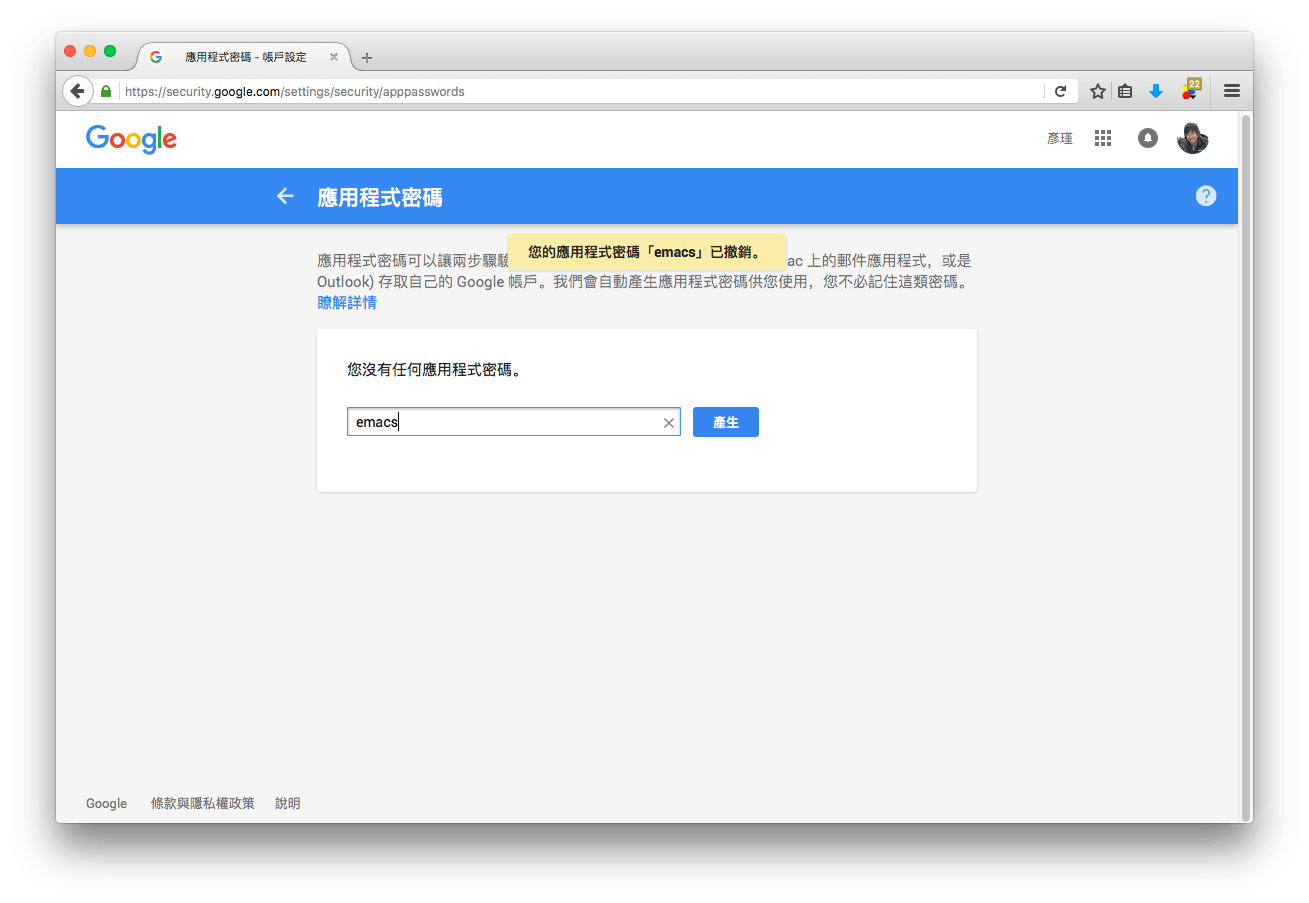Open the 說明 footer link
The width and height of the screenshot is (1309, 903).
pos(287,803)
